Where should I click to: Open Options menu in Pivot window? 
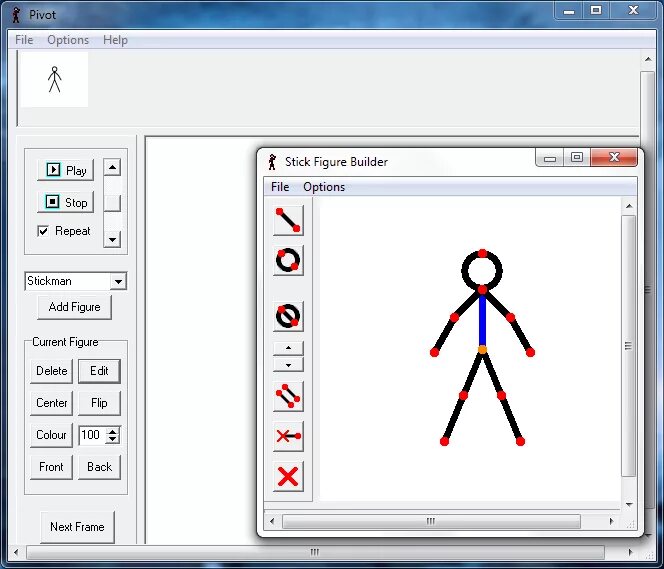point(68,40)
